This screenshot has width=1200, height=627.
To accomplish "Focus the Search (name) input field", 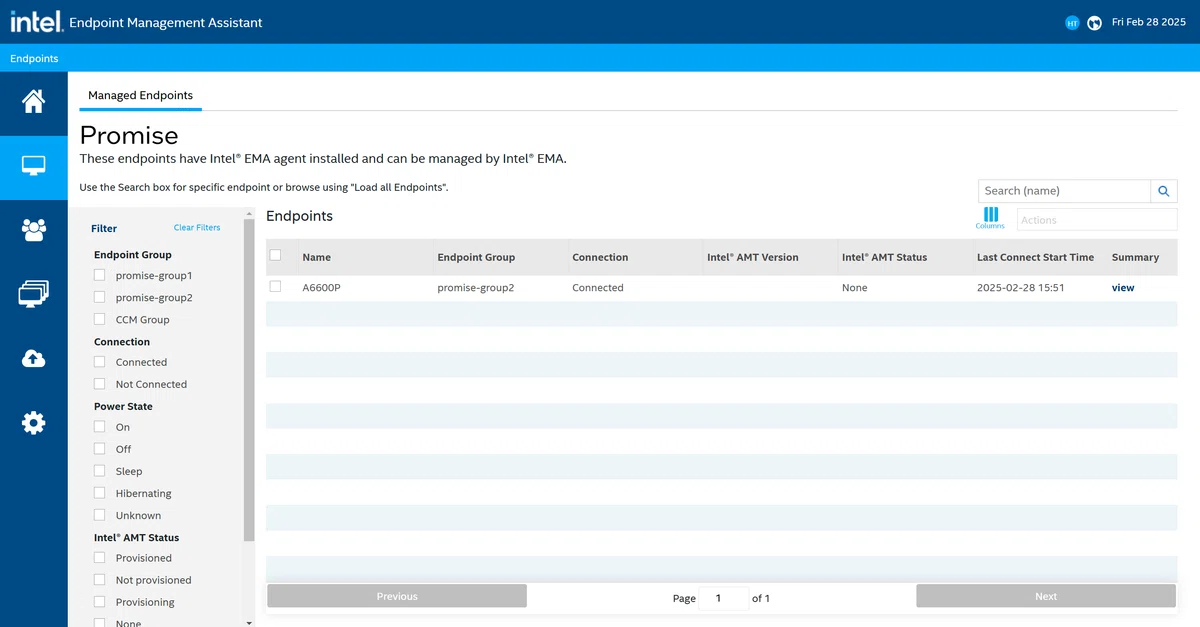I will click(x=1064, y=191).
